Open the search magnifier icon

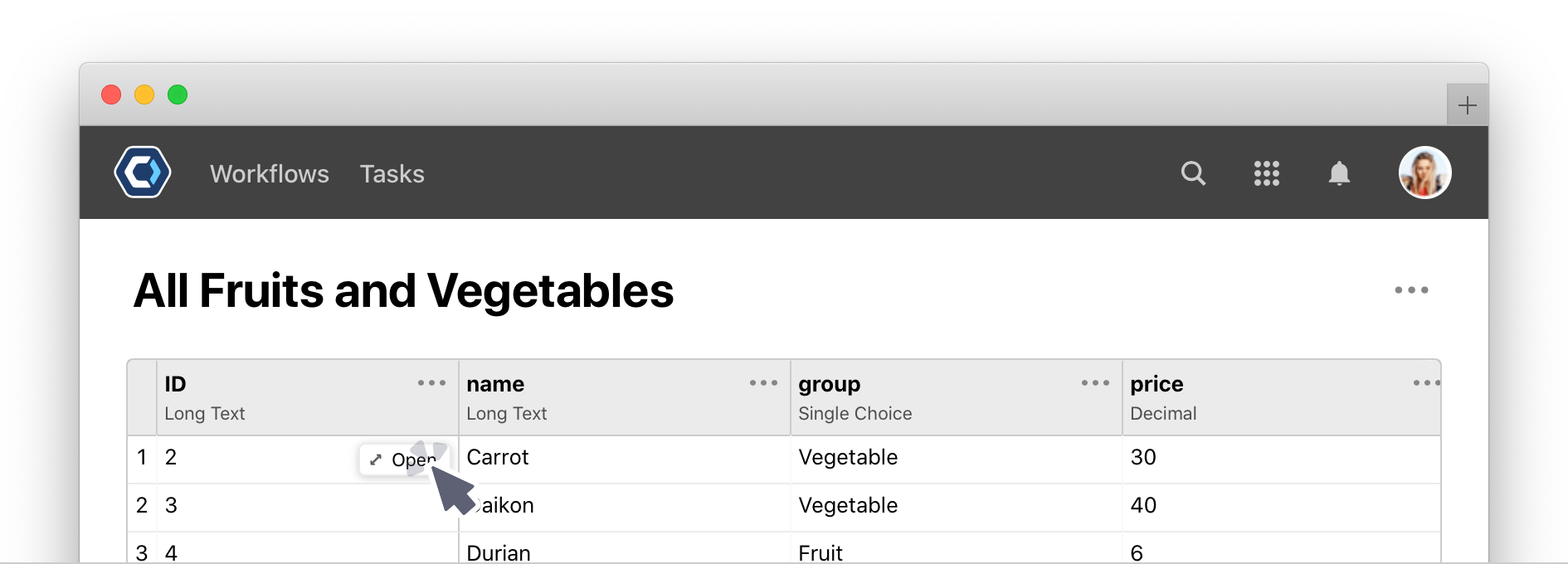coord(1193,173)
